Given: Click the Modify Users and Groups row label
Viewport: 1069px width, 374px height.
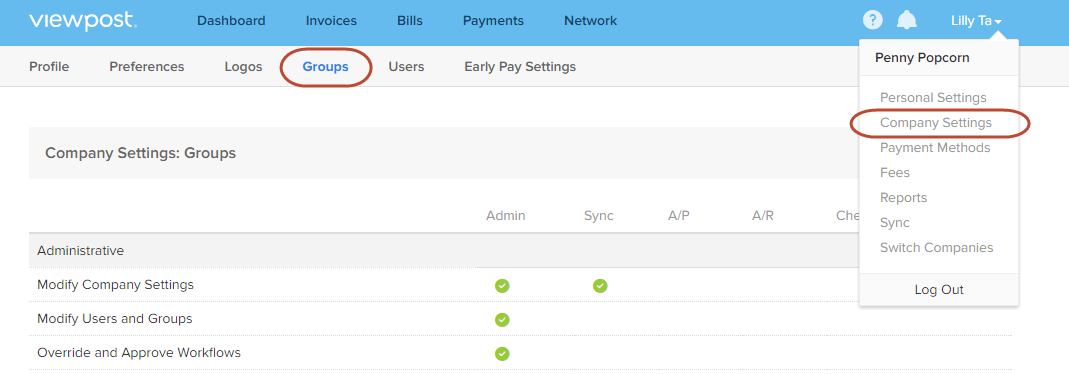Looking at the screenshot, I should [x=115, y=319].
